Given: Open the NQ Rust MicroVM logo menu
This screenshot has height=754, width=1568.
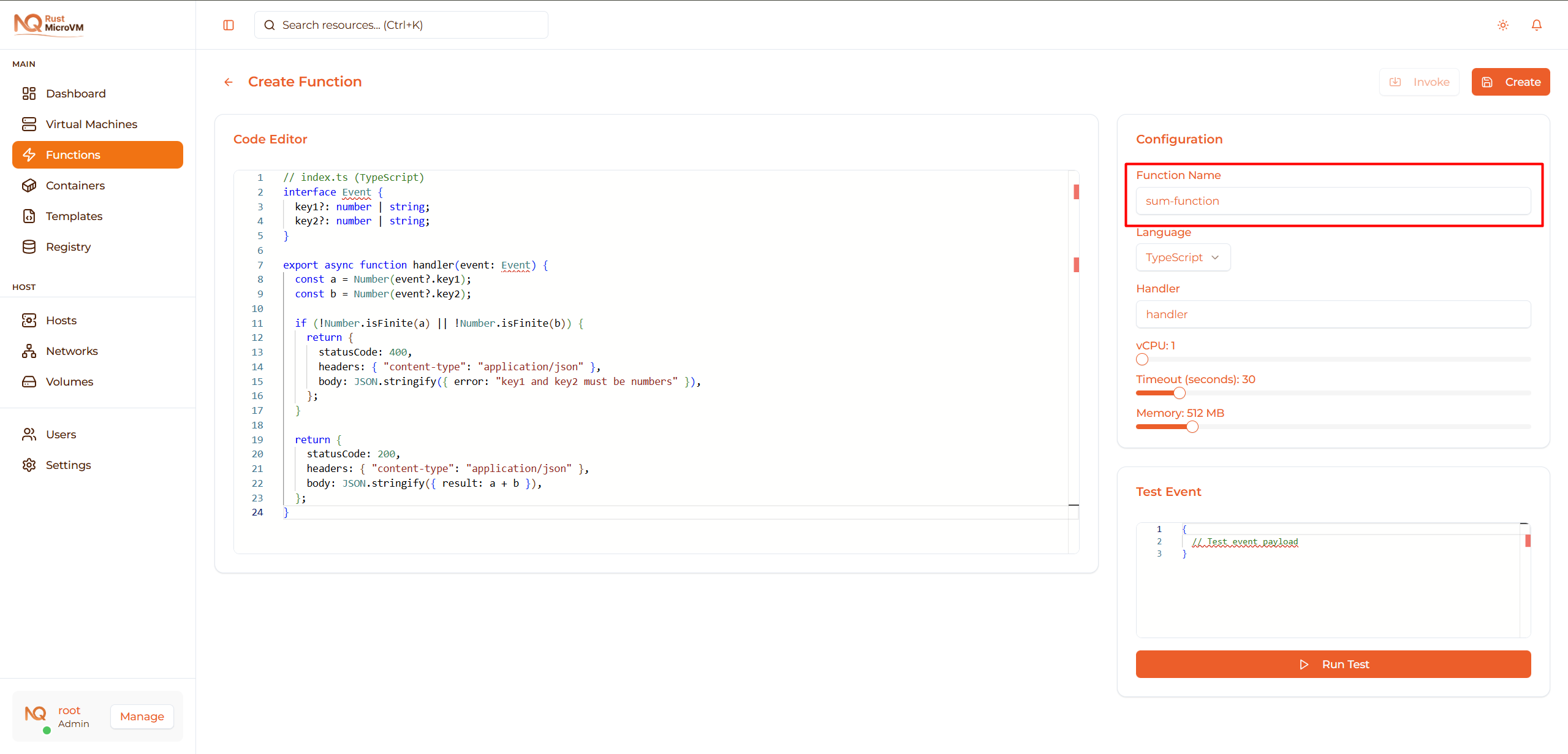Looking at the screenshot, I should click(x=49, y=25).
